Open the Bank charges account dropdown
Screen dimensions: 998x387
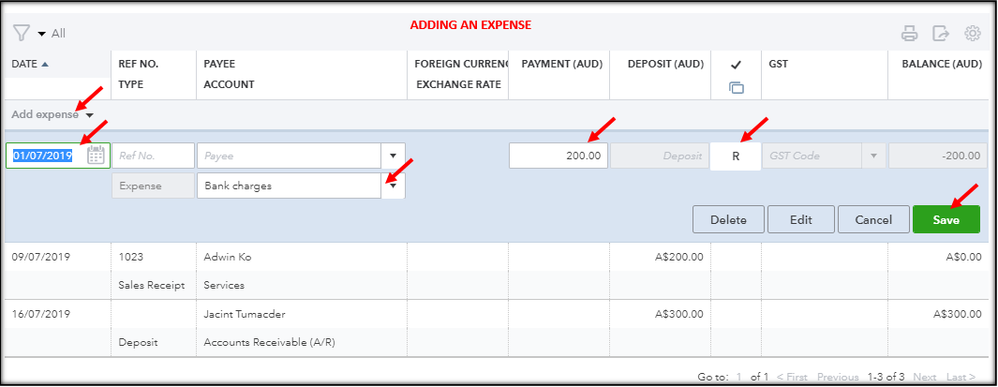click(393, 186)
